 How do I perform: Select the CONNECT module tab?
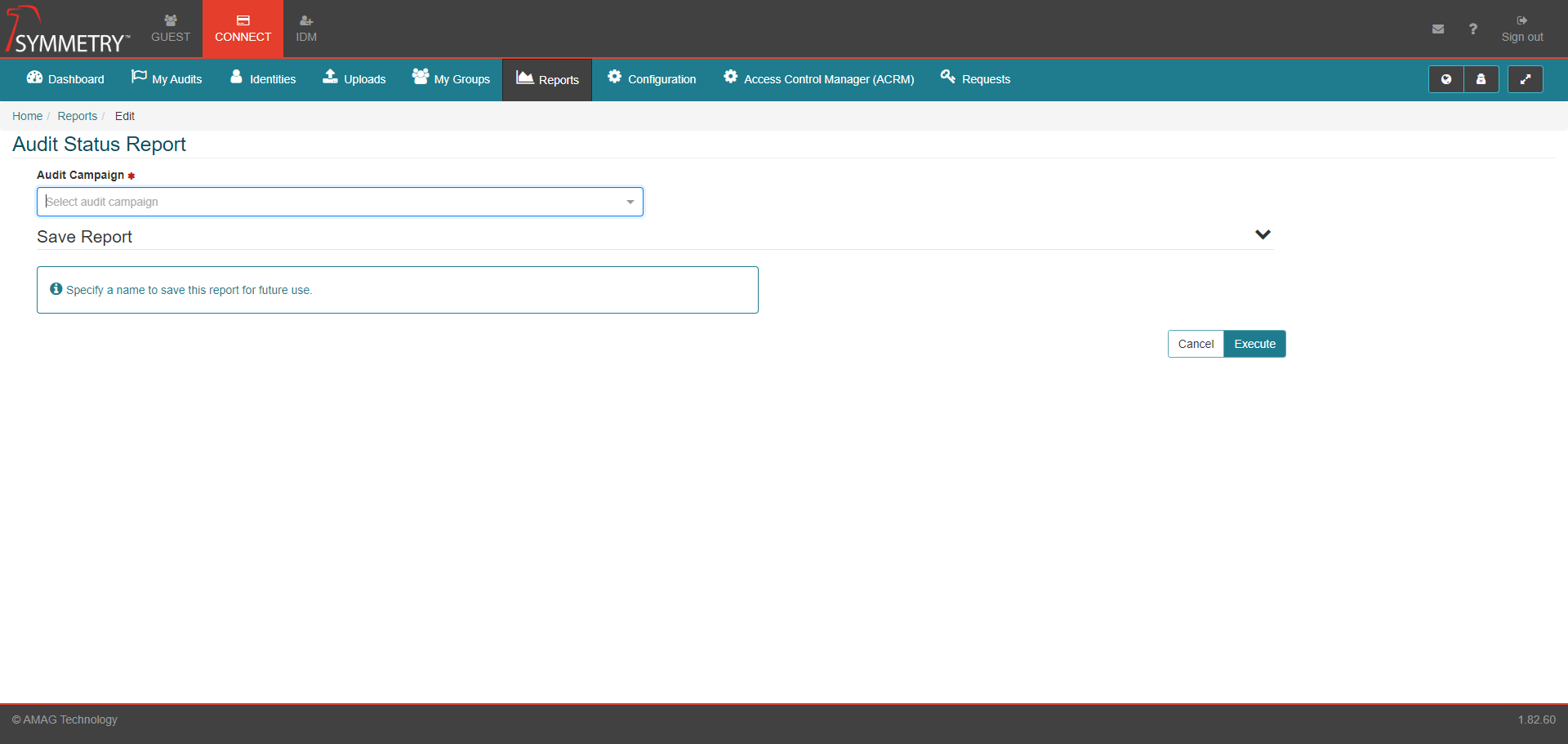coord(243,29)
